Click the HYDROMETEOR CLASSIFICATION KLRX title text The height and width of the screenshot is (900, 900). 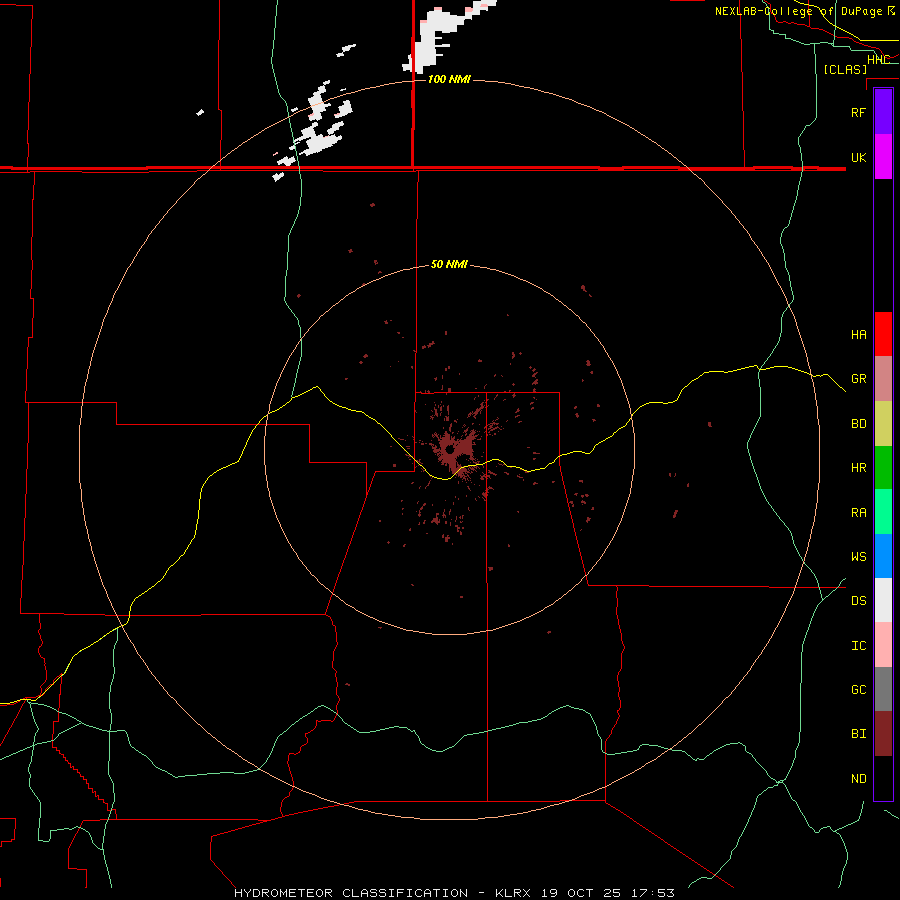[454, 893]
